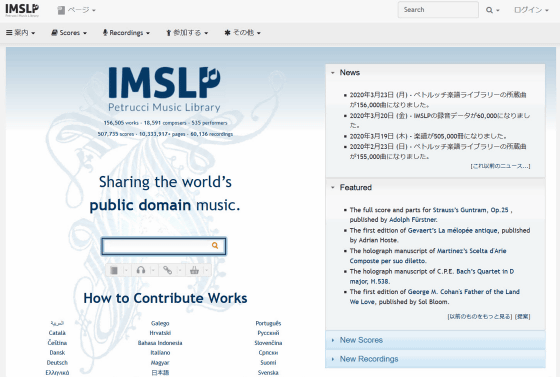The image size is (560, 377).
Task: Switch language to Deutsch
Action: tap(57, 363)
